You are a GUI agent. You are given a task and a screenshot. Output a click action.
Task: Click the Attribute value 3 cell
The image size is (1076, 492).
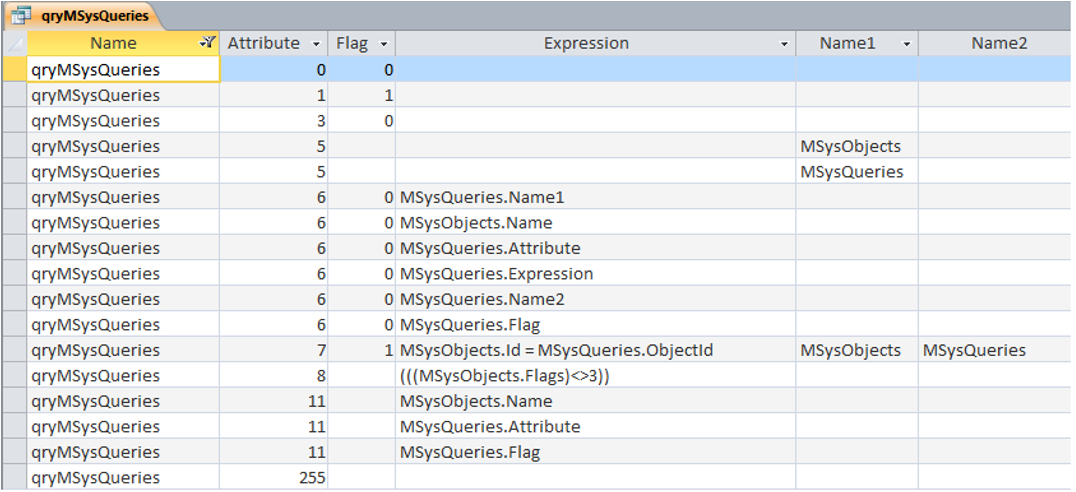[x=274, y=121]
